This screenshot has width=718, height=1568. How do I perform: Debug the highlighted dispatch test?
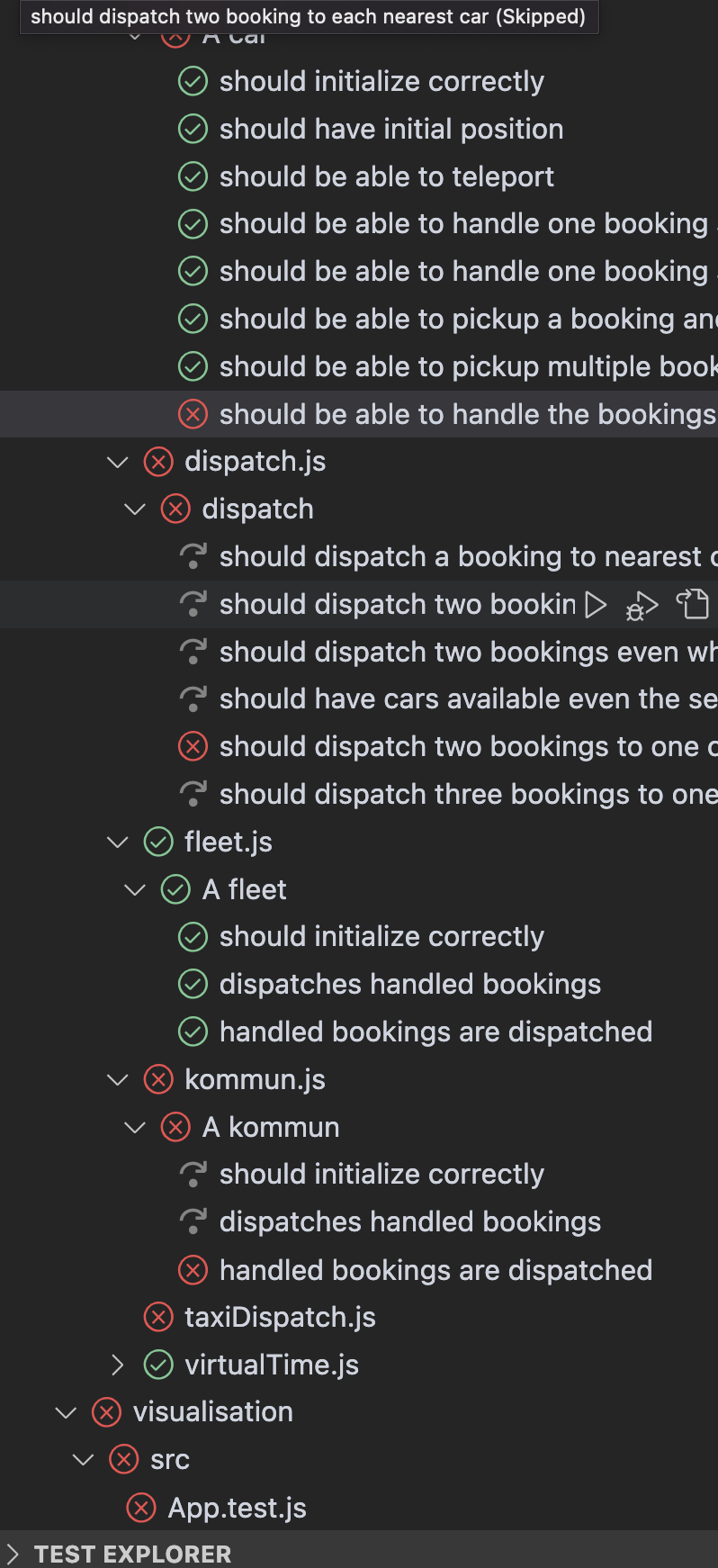click(x=642, y=605)
